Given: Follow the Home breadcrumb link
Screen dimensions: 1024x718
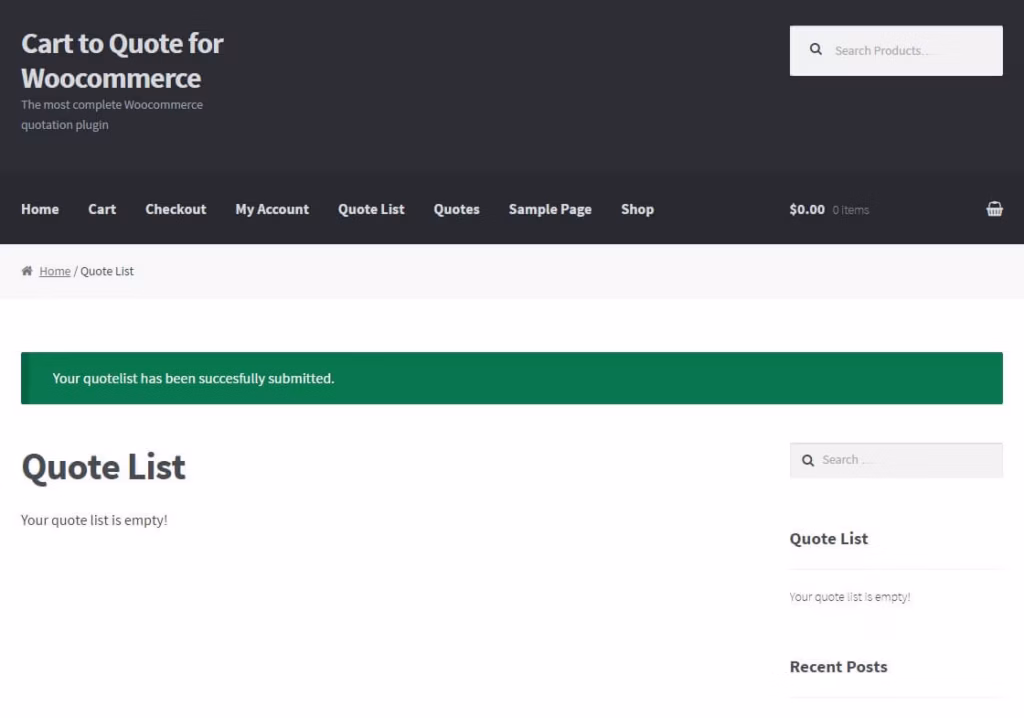Looking at the screenshot, I should [55, 271].
